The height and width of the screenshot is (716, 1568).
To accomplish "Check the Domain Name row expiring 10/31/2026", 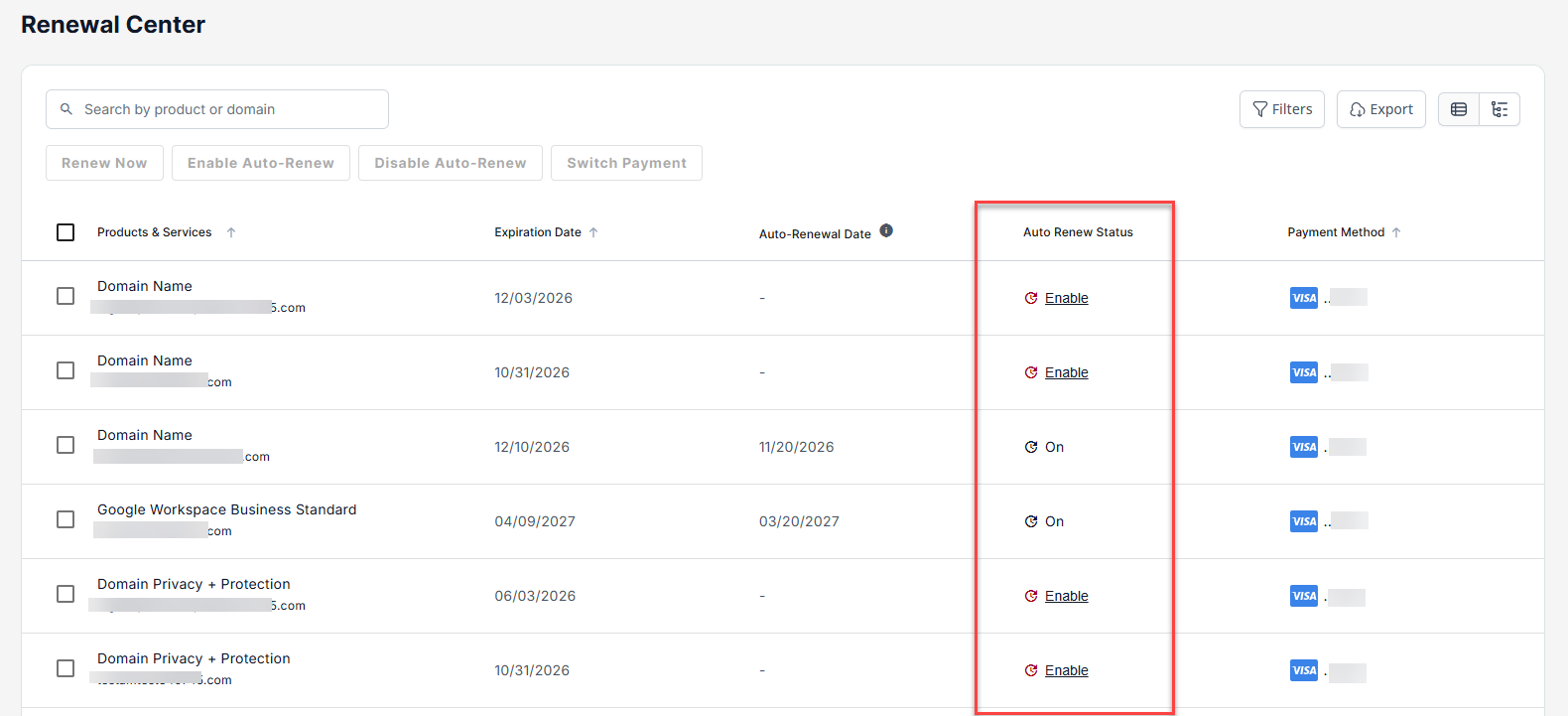I will tap(65, 370).
